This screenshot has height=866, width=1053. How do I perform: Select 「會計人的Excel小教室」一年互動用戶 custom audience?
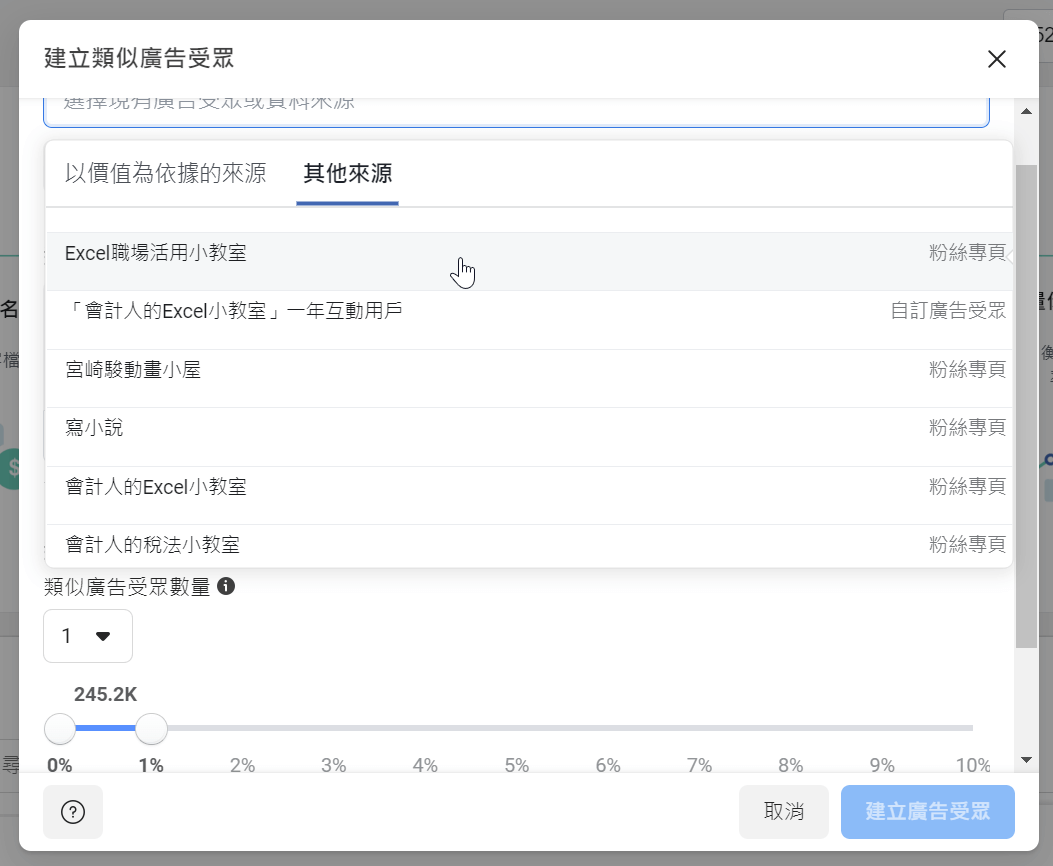coord(529,320)
